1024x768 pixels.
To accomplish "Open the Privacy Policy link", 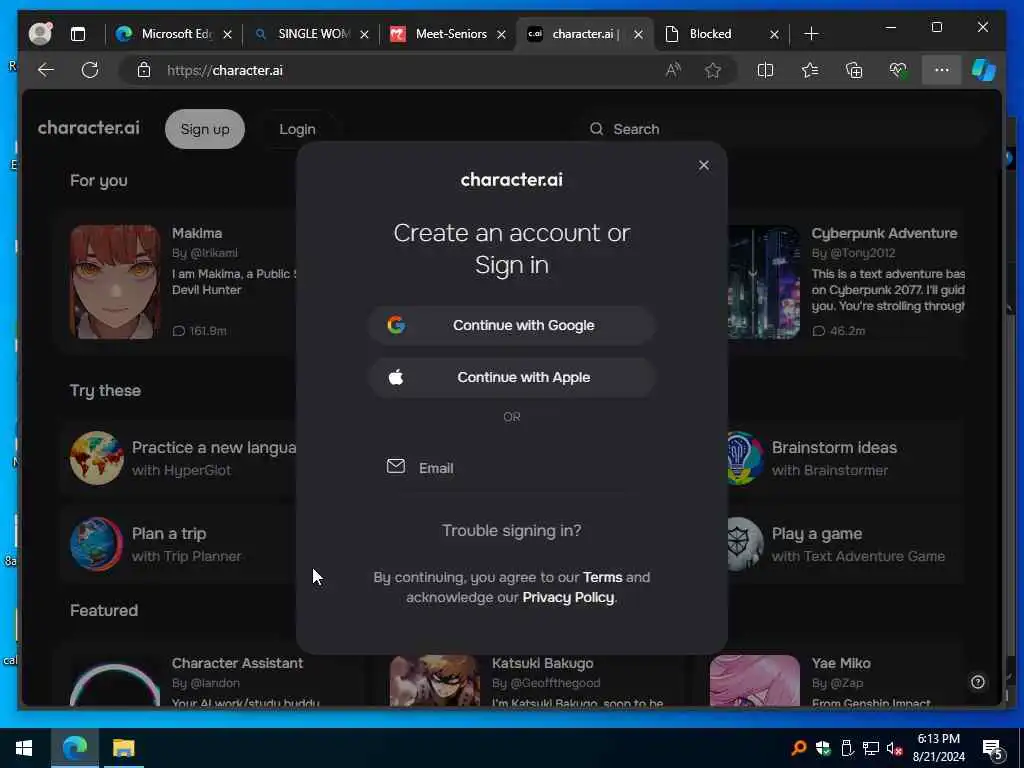I will 568,598.
